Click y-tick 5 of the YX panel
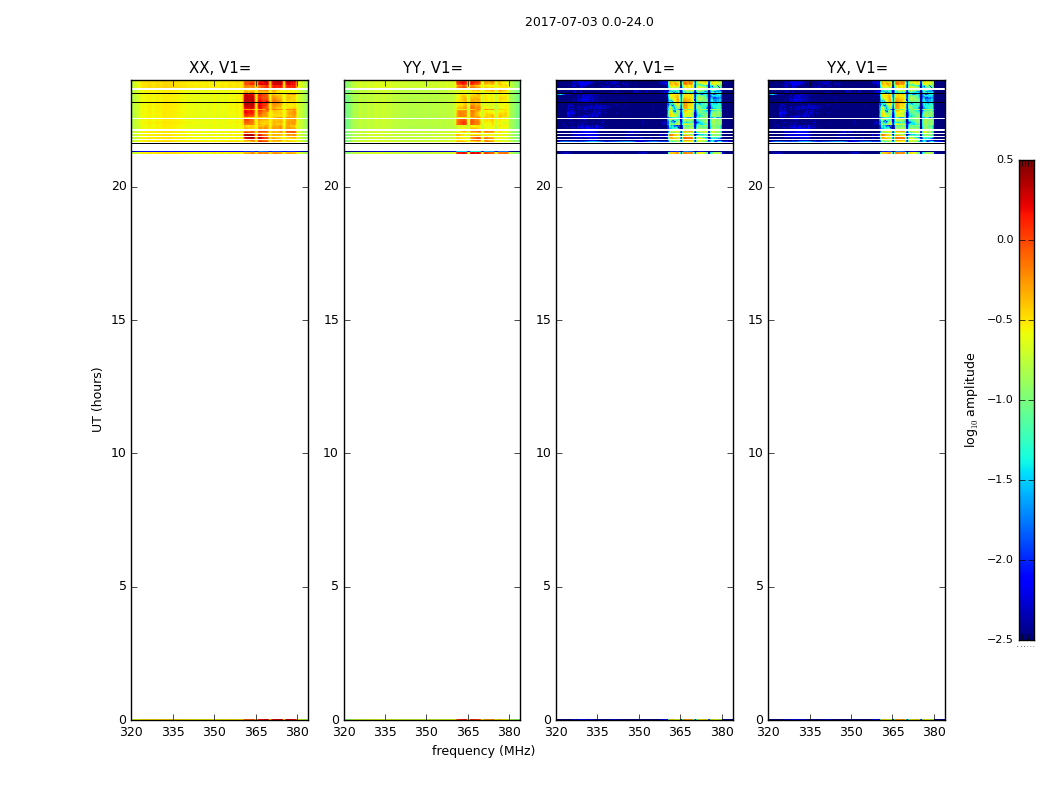1050x800 pixels. pos(760,586)
